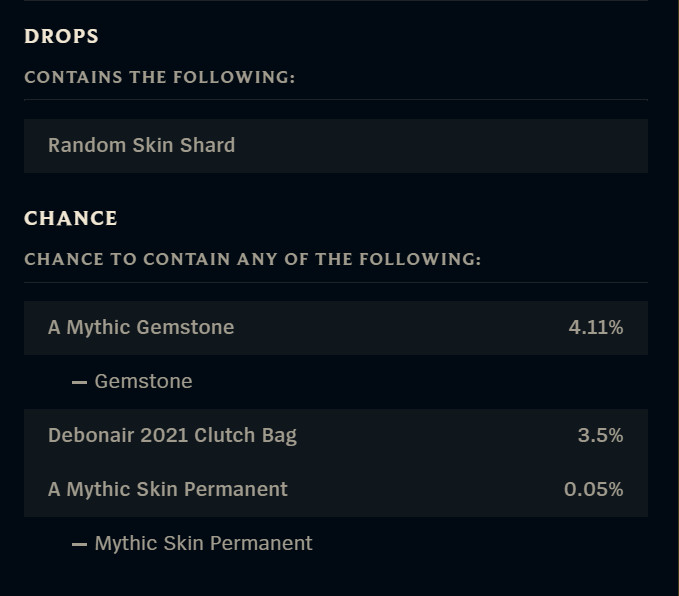This screenshot has width=679, height=596.
Task: Click the 4.11% chance value
Action: [x=595, y=328]
